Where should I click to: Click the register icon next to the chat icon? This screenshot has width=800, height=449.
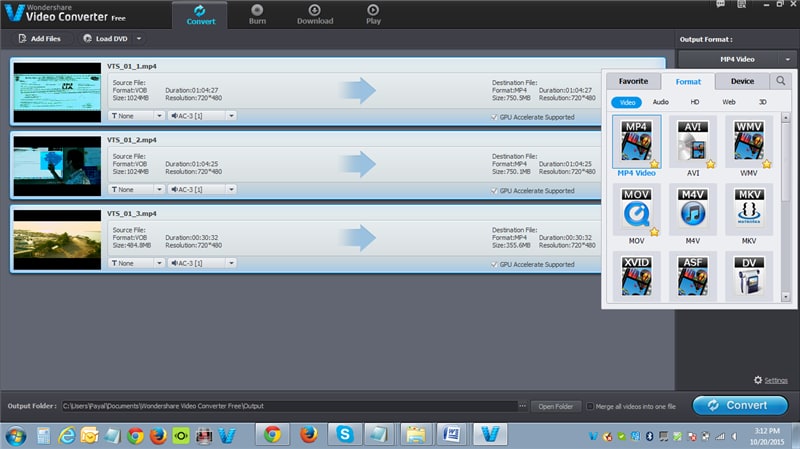tap(742, 4)
